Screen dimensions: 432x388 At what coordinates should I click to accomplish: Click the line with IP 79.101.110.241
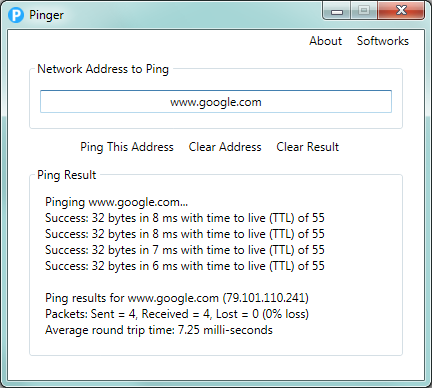point(177,298)
